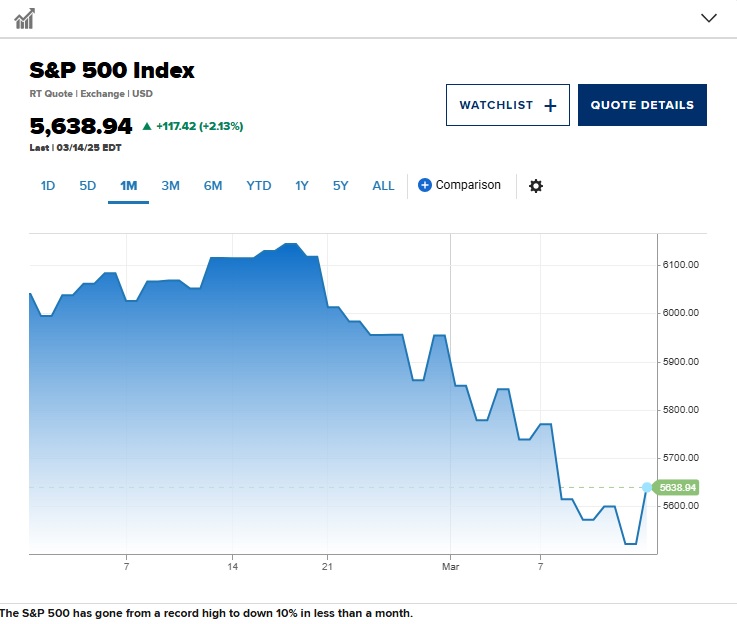Click the Mar marker on the date axis
The image size is (737, 624).
[x=451, y=567]
